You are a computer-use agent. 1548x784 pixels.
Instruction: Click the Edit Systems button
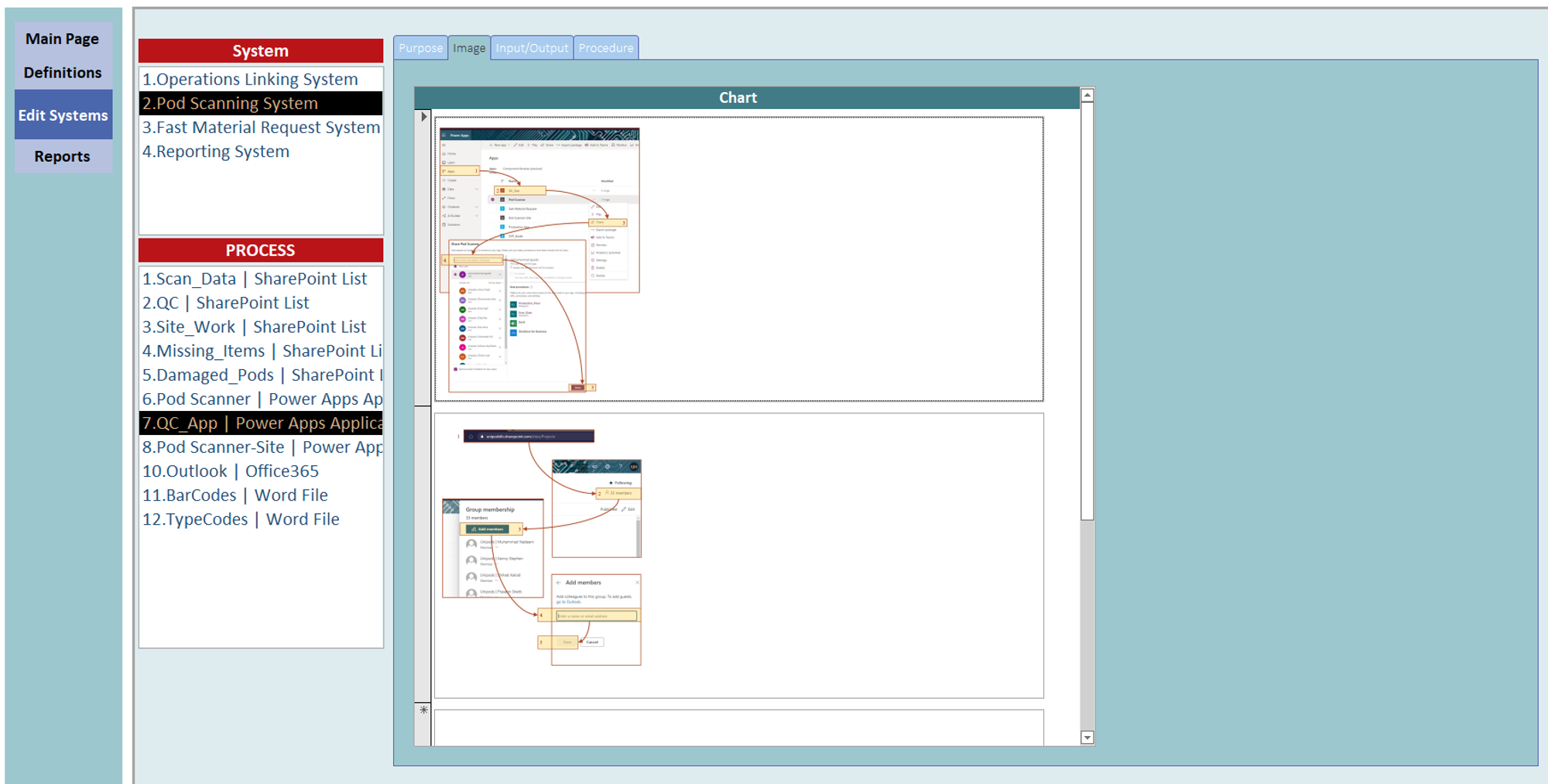63,115
